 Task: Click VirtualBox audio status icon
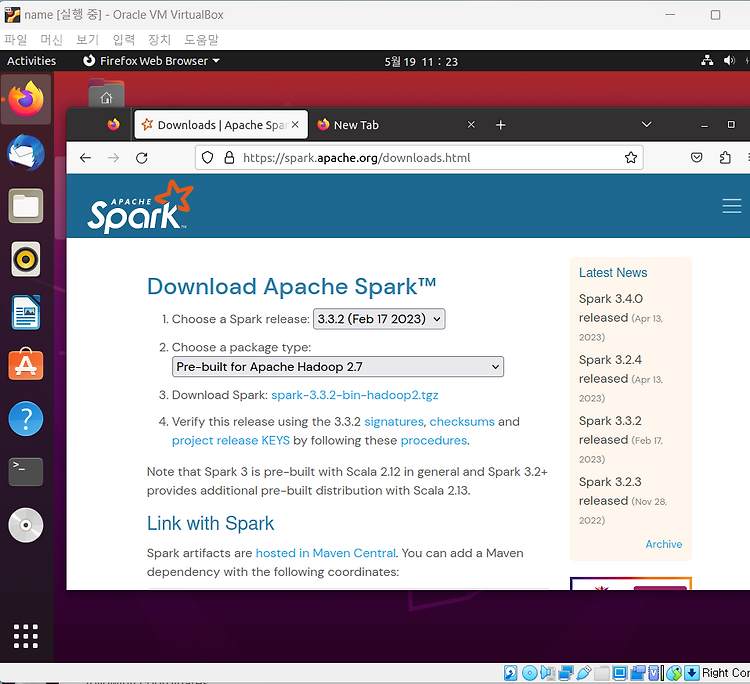(547, 673)
